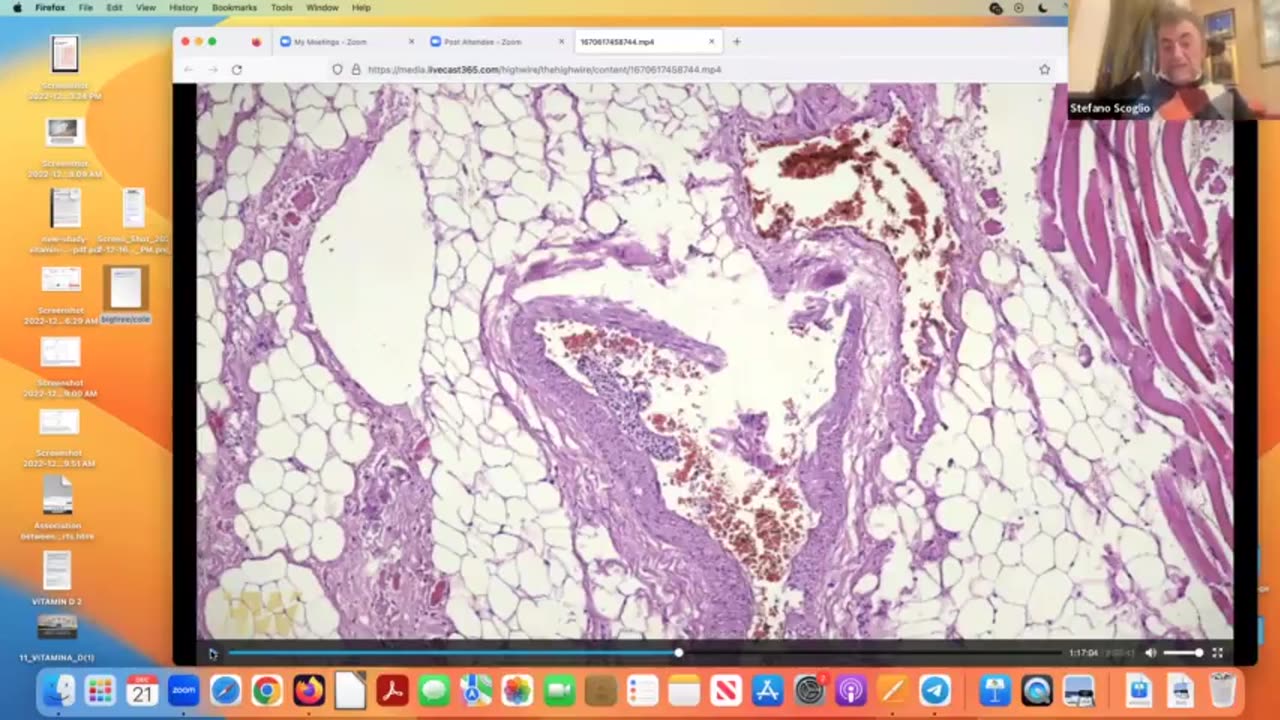Viewport: 1280px width, 720px height.
Task: Switch to the Post Attendee - Zoom tab
Action: pyautogui.click(x=497, y=42)
